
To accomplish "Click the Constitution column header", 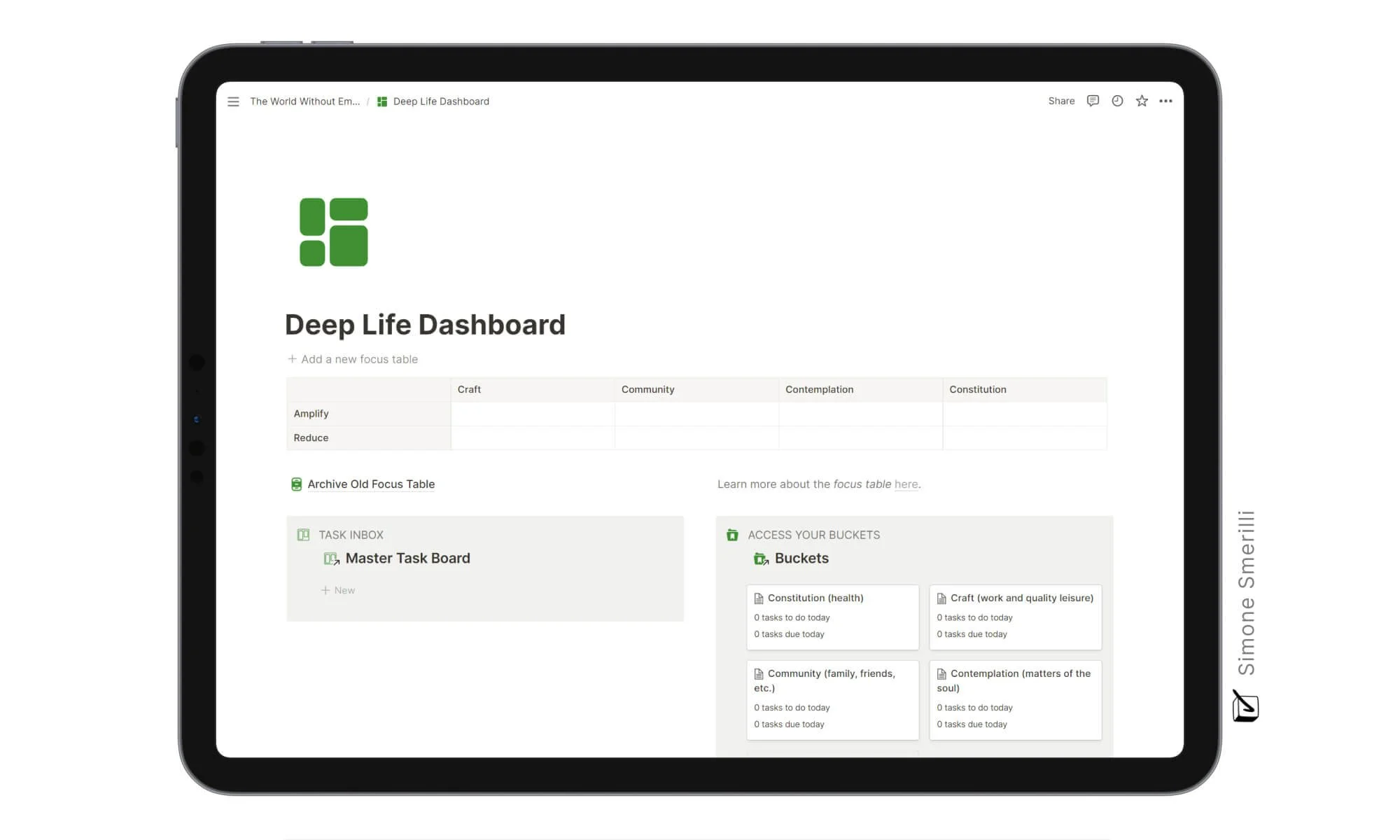I will point(1025,390).
